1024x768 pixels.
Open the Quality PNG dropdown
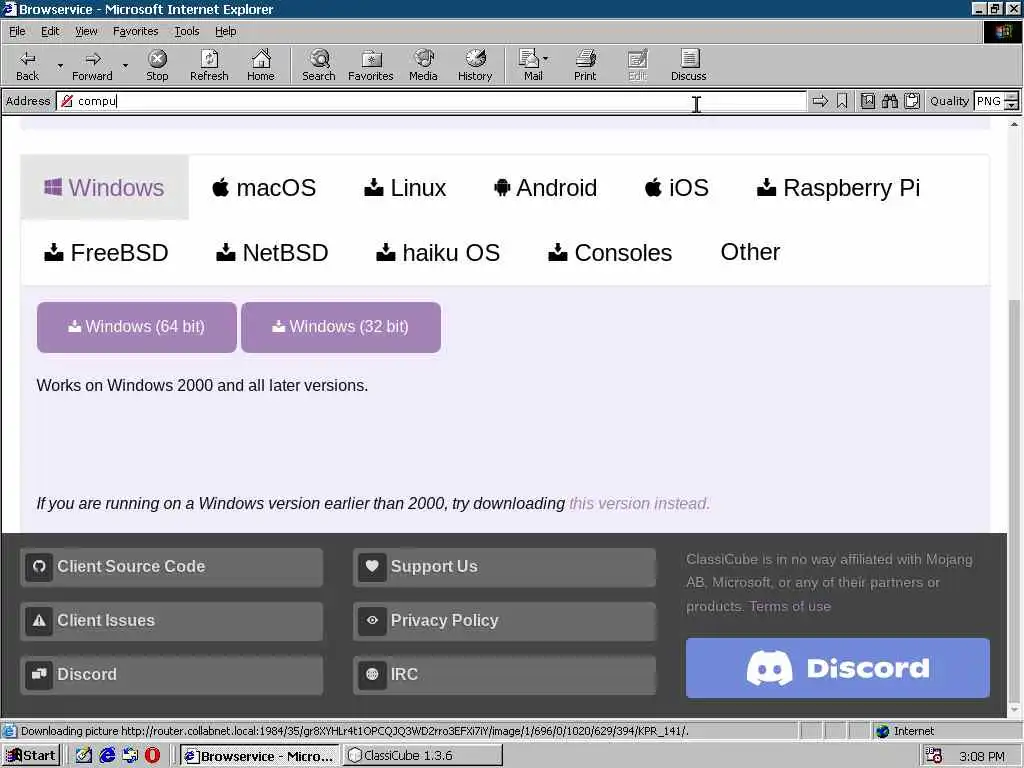(x=1012, y=101)
